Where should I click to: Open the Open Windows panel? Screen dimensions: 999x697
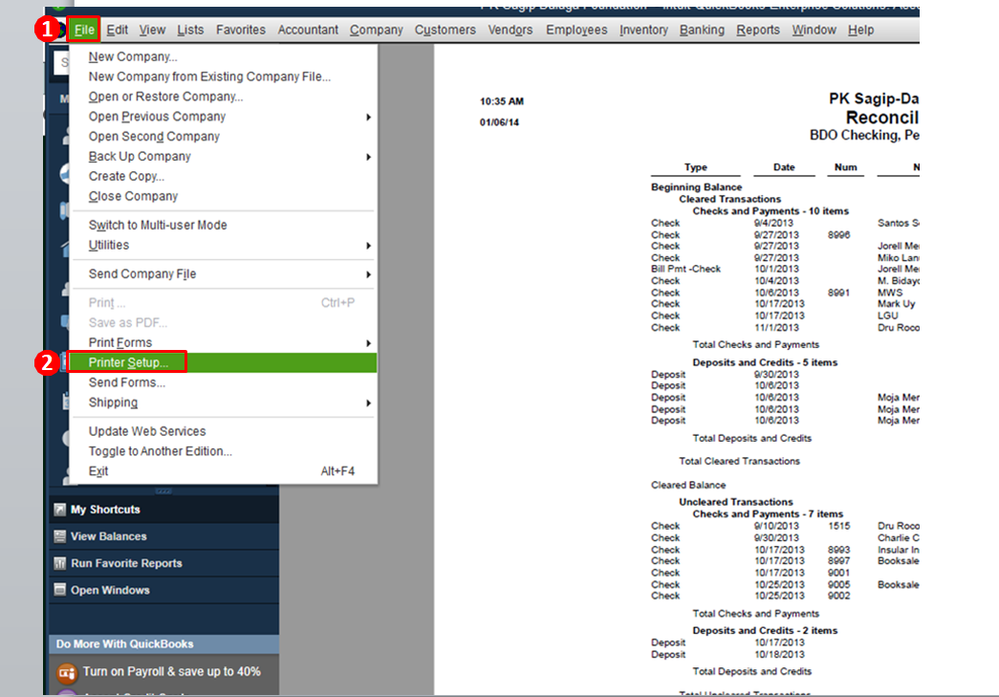[164, 590]
